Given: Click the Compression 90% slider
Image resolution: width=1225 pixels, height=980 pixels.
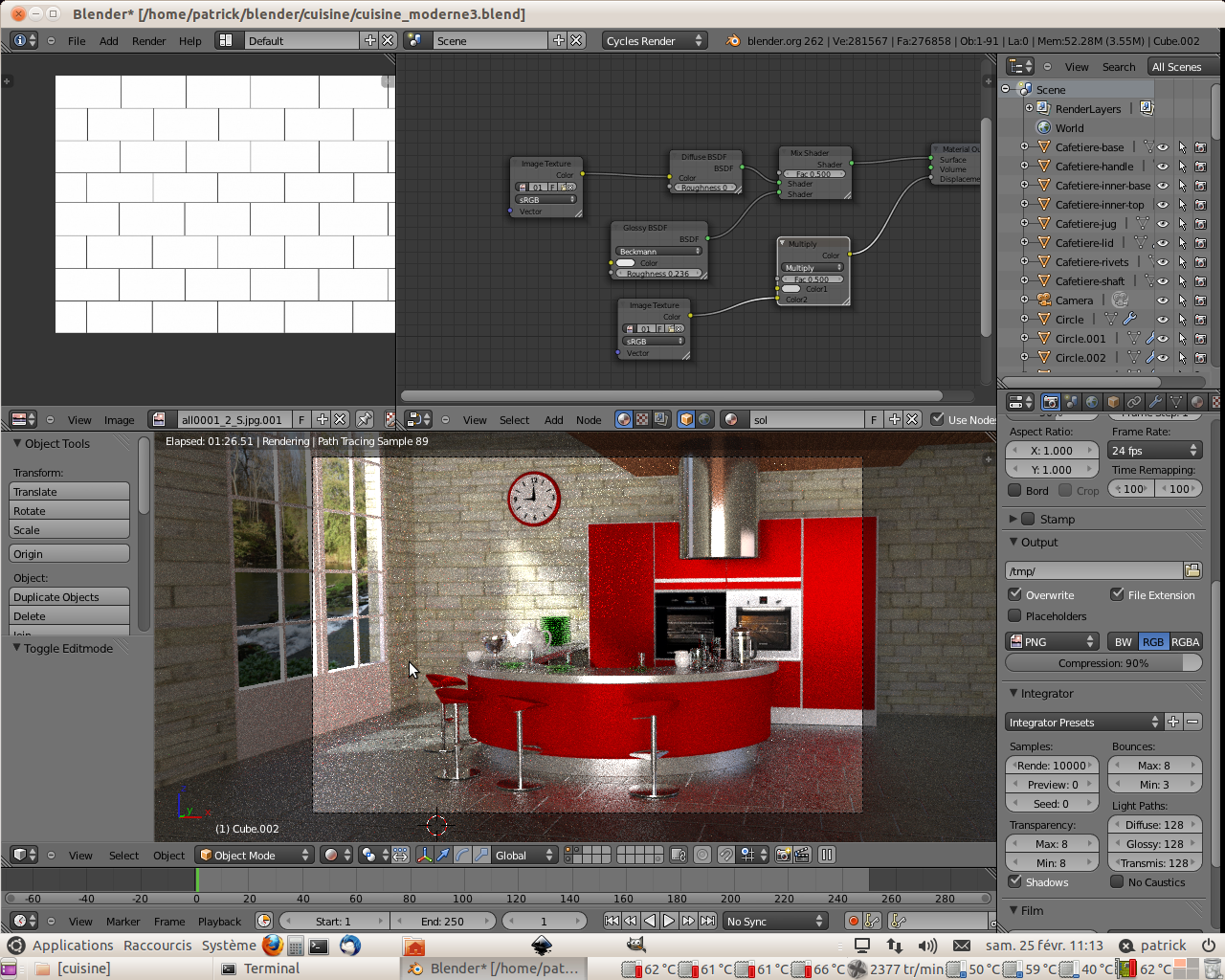Looking at the screenshot, I should [1102, 663].
